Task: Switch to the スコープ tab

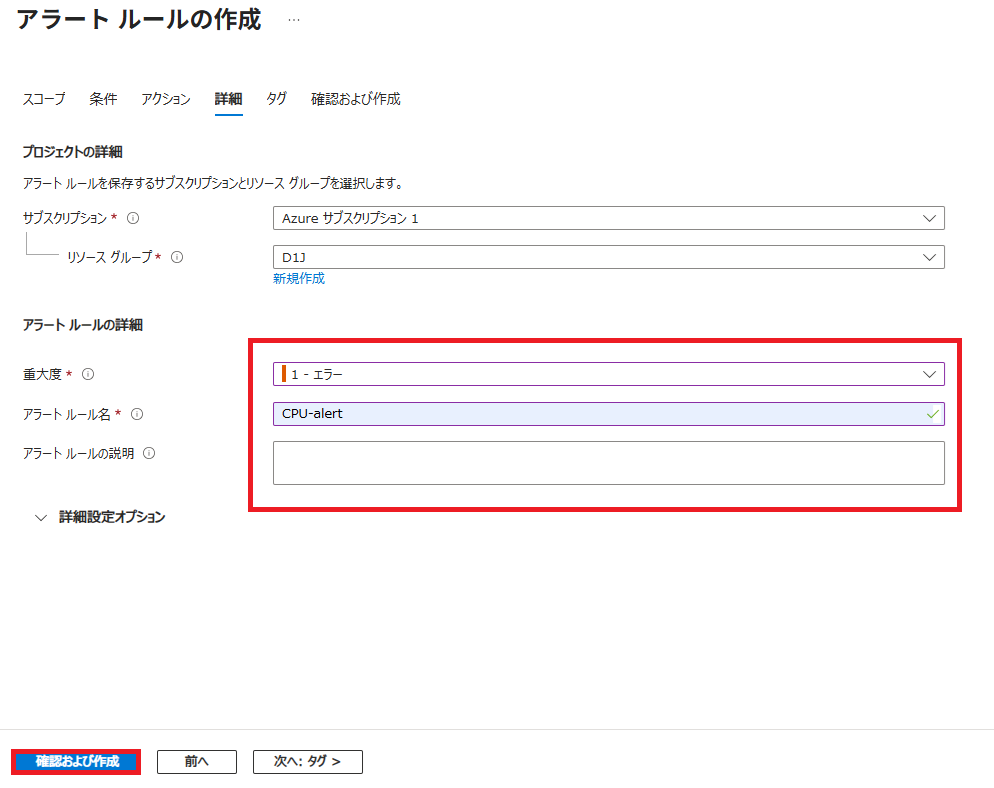Action: coord(44,99)
